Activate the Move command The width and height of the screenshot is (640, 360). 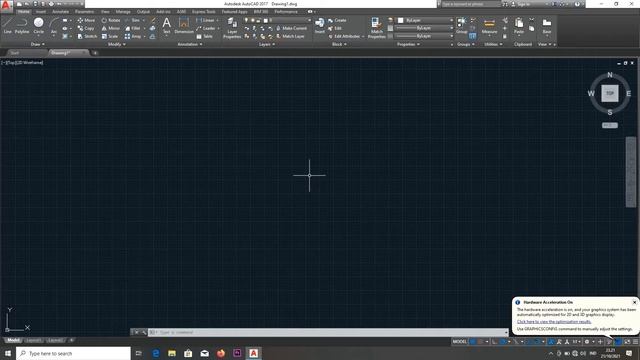86,20
